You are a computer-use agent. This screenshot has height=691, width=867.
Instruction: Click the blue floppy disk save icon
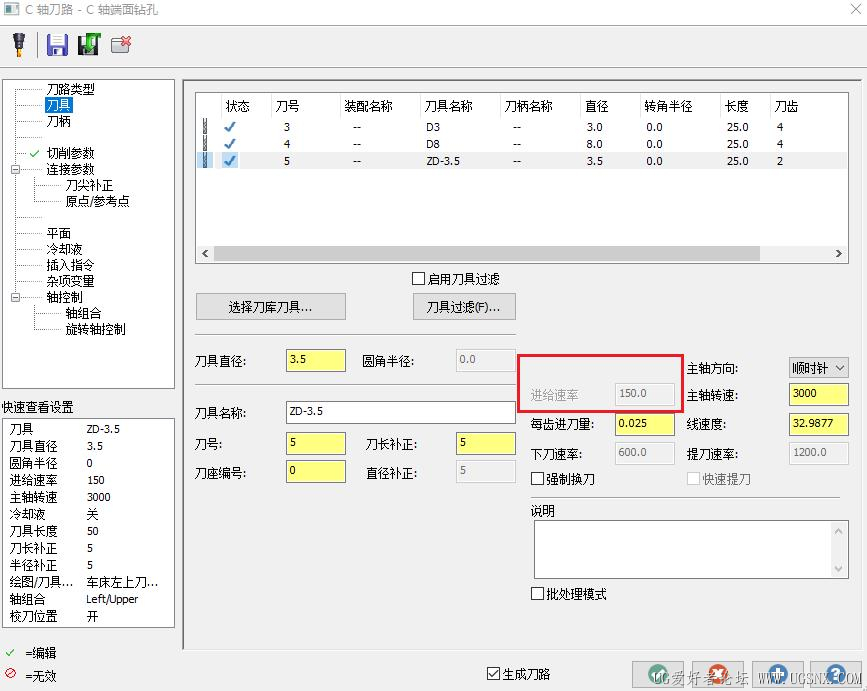[x=57, y=45]
